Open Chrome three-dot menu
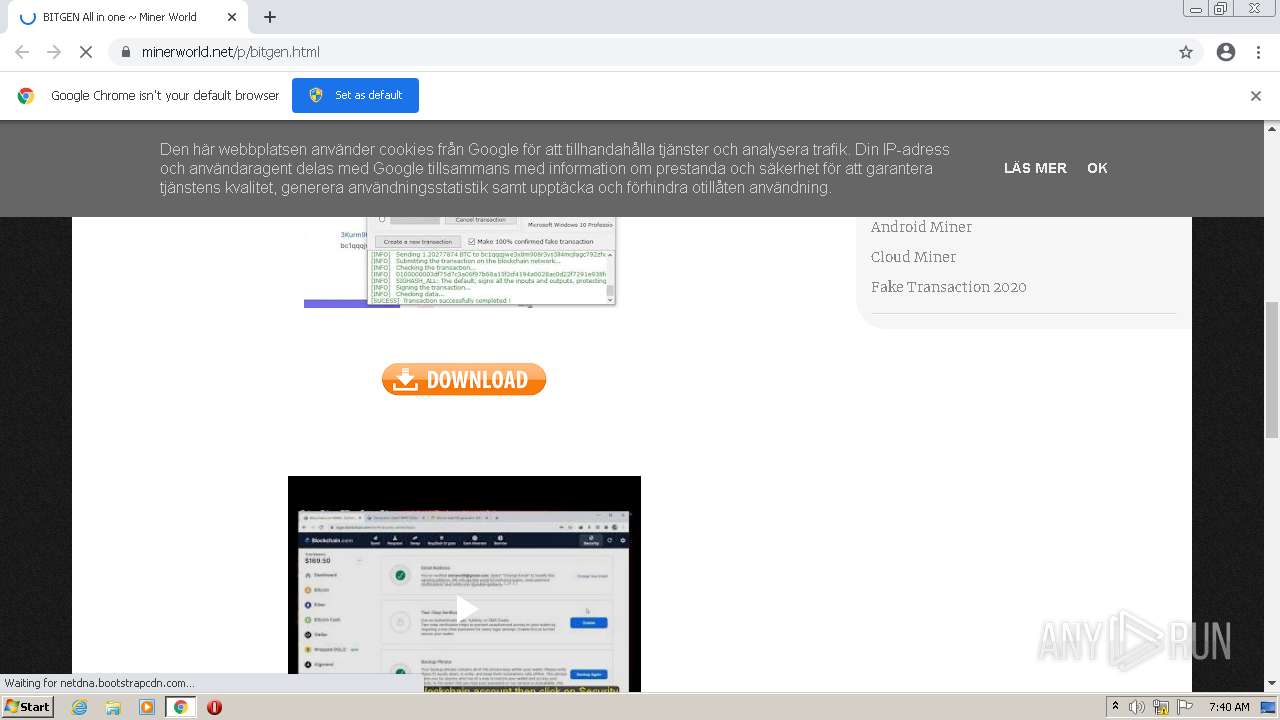 [x=1258, y=52]
